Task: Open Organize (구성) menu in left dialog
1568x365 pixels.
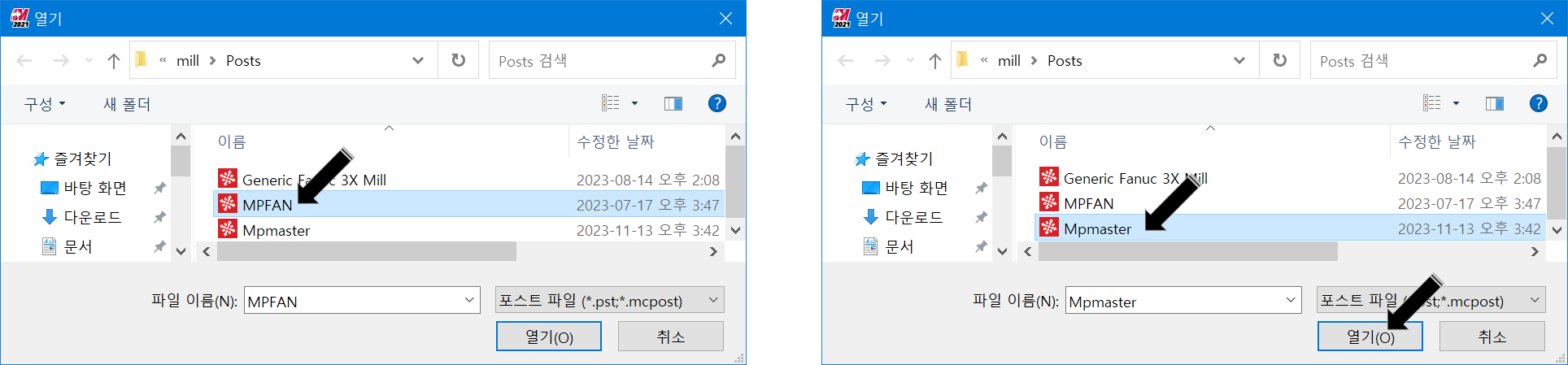Action: [45, 104]
